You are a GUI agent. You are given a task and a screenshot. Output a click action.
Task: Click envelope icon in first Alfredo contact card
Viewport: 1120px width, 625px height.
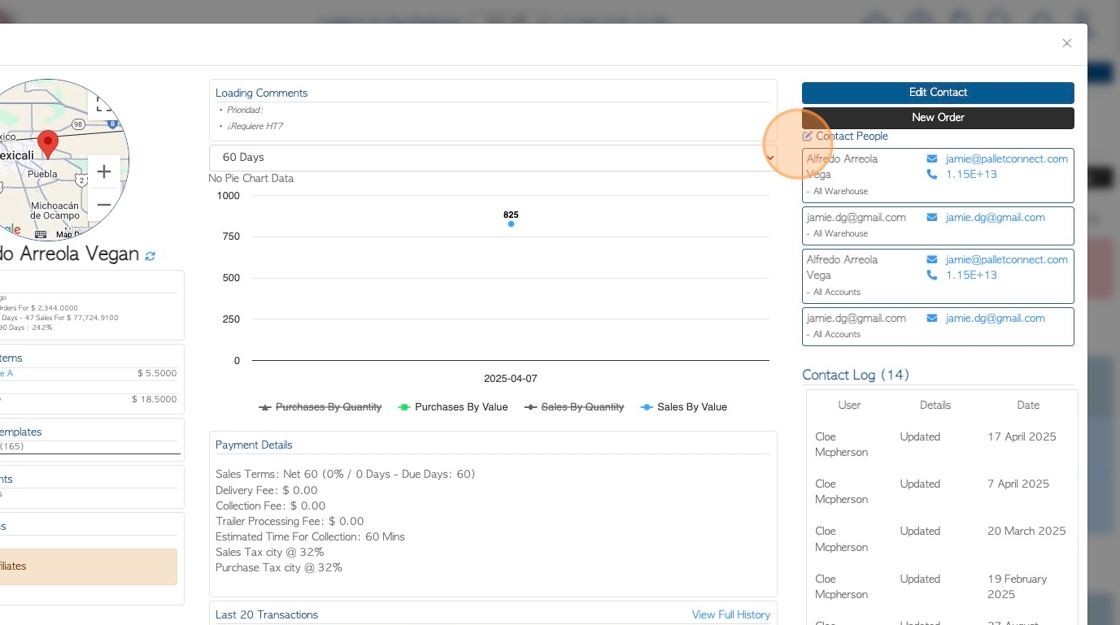(931, 159)
